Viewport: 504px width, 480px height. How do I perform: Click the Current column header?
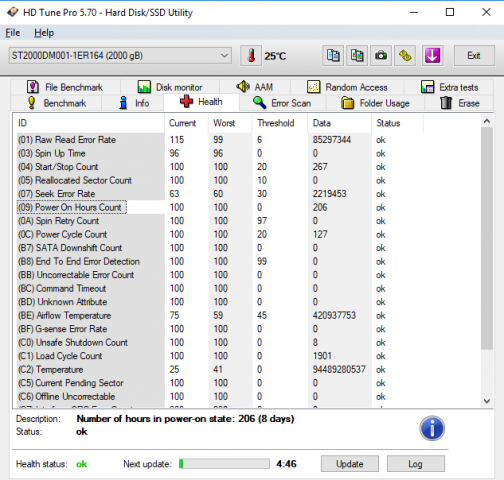[x=186, y=123]
